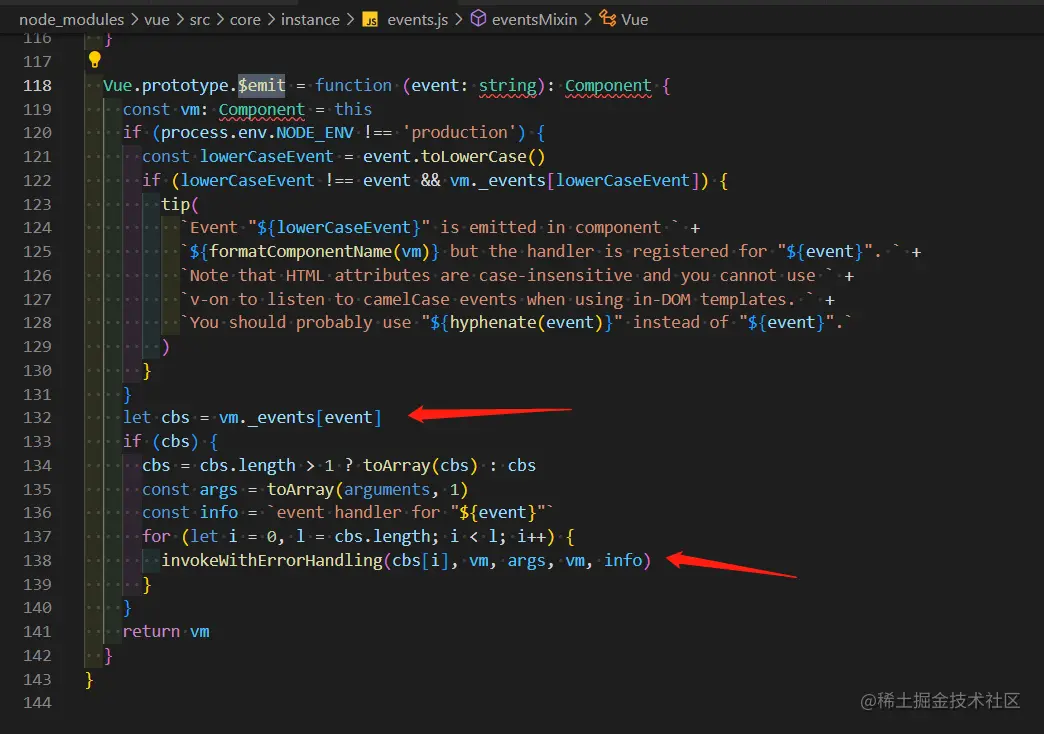Click the 'string' type with squiggle
The width and height of the screenshot is (1044, 734).
[x=507, y=85]
